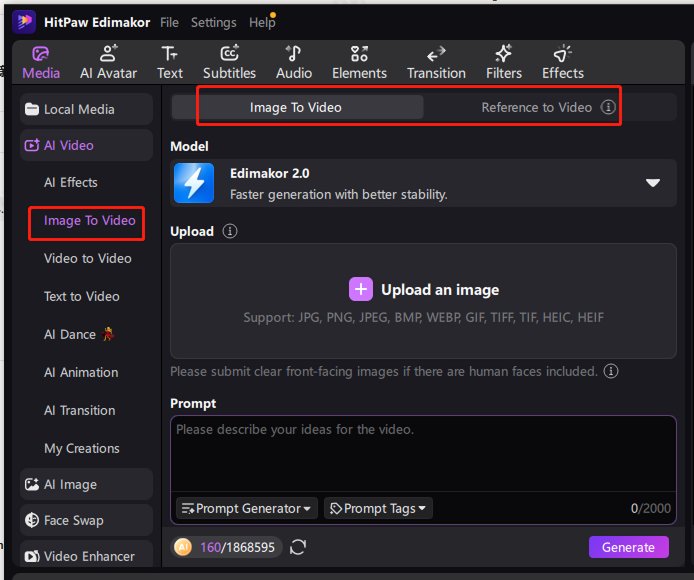The height and width of the screenshot is (580, 694).
Task: Click info icon next to Reference to Video
Action: pos(608,107)
